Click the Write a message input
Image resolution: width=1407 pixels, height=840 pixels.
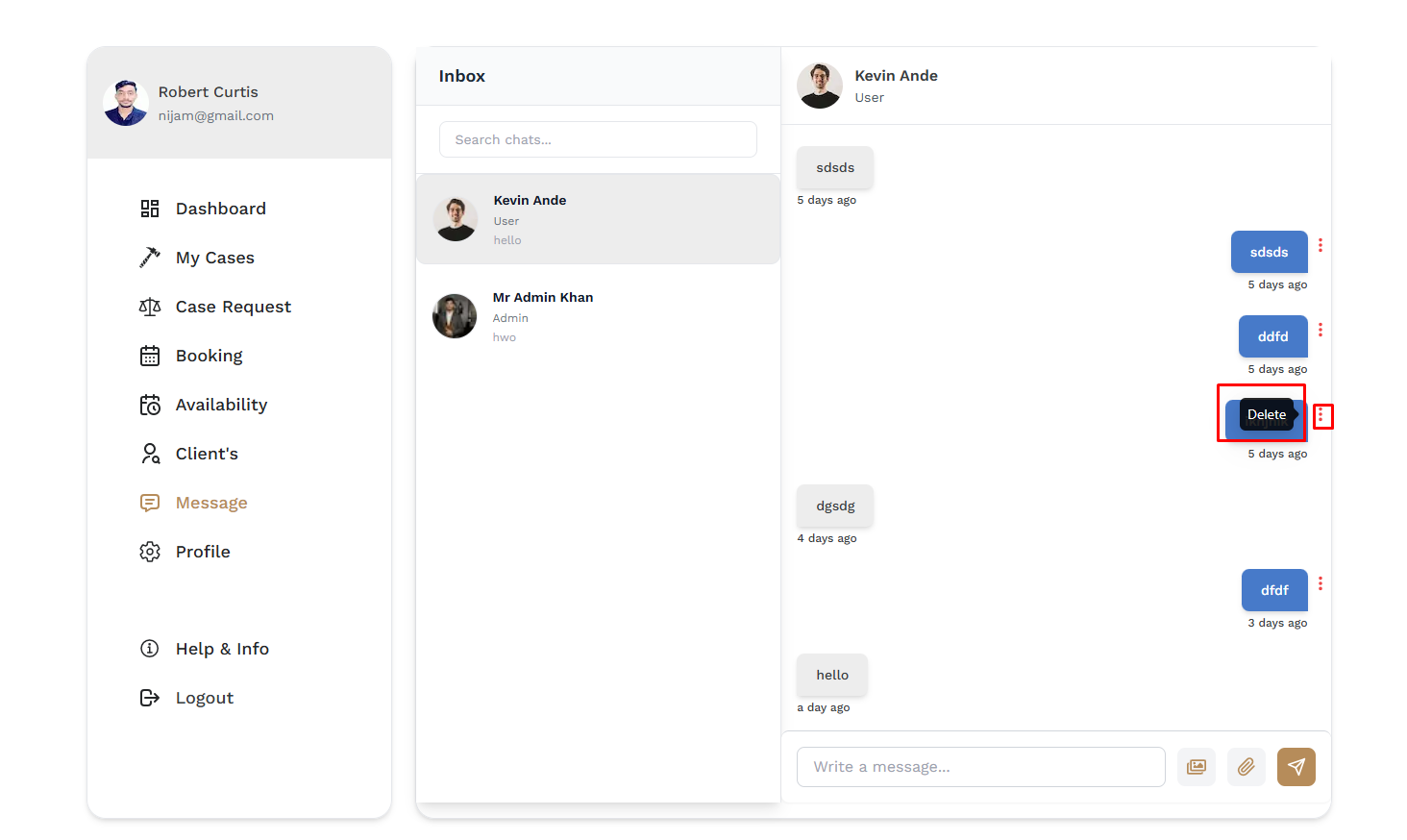coord(981,767)
